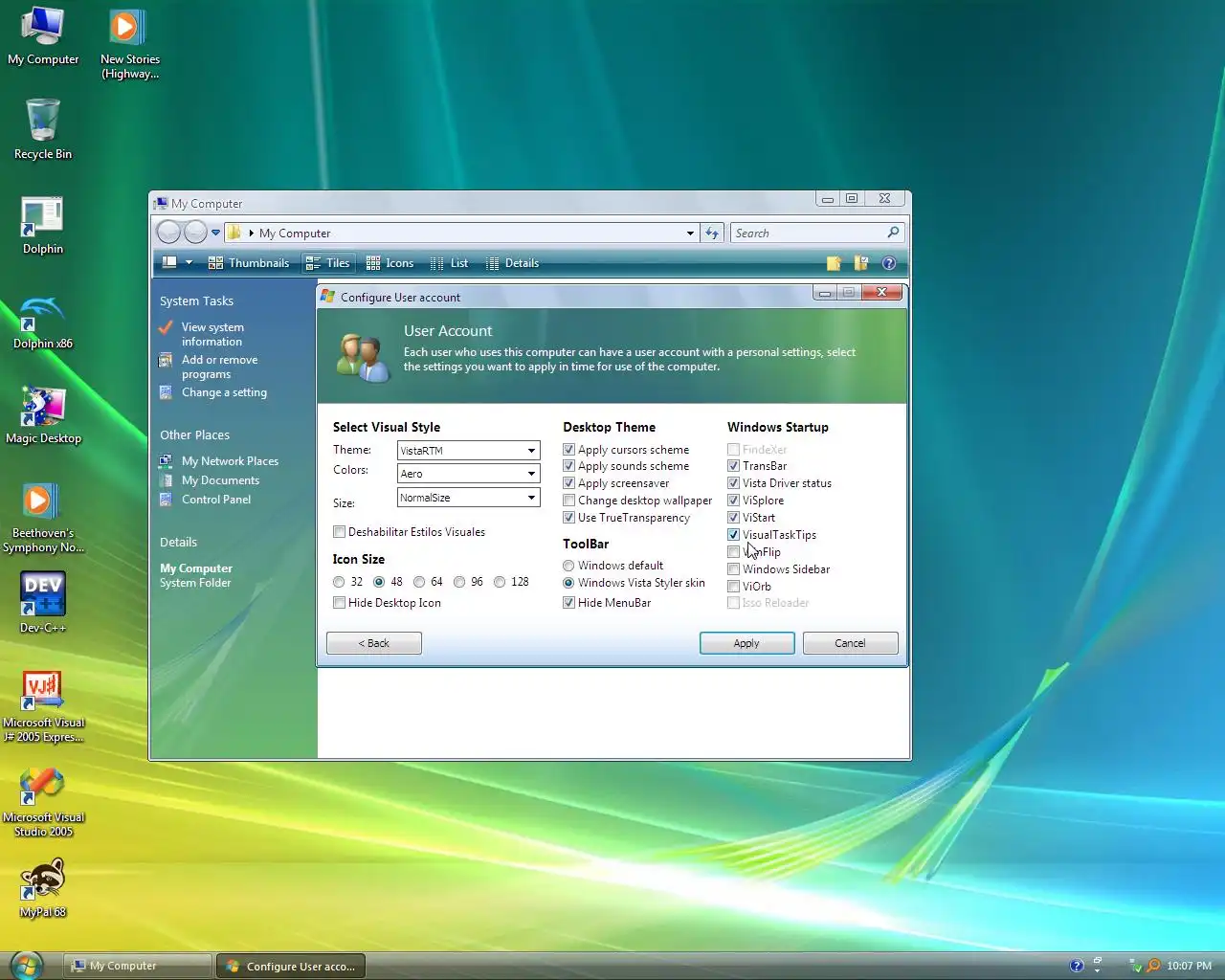
Task: Uncheck Hide MenuBar option
Action: pos(568,603)
